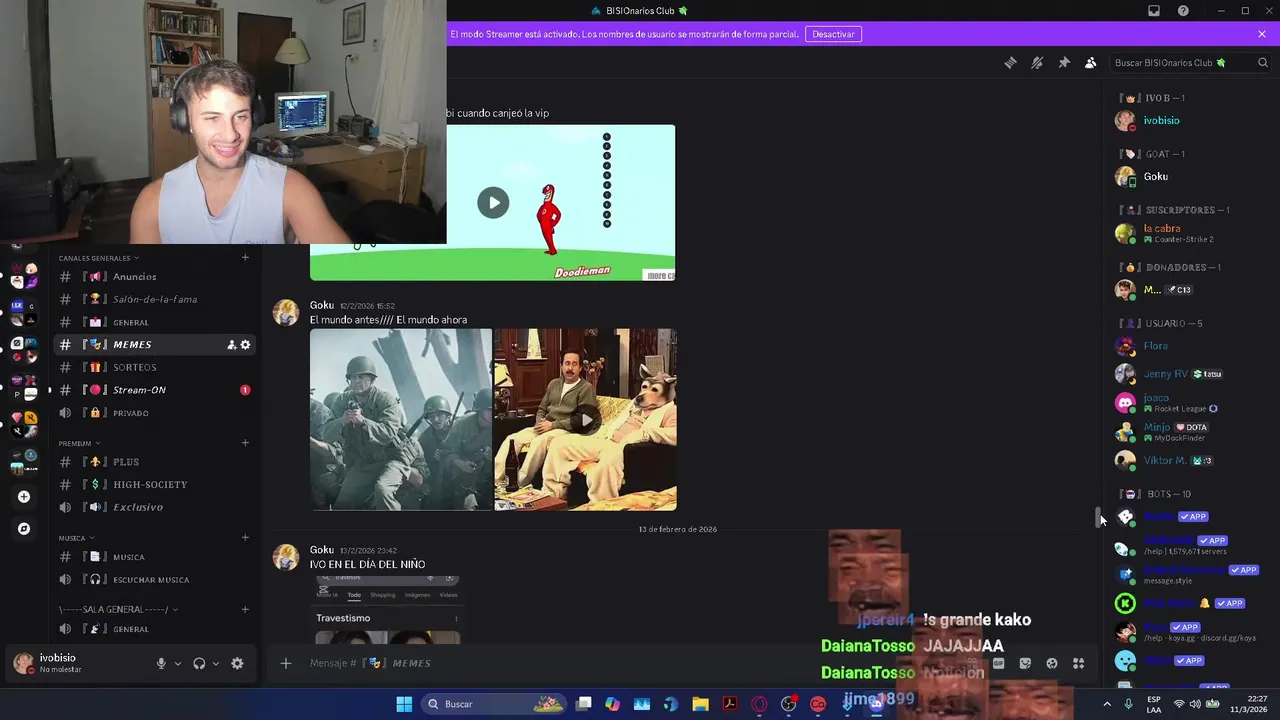Create channel in CANALES GENERALES with plus
The image size is (1280, 720).
click(245, 258)
